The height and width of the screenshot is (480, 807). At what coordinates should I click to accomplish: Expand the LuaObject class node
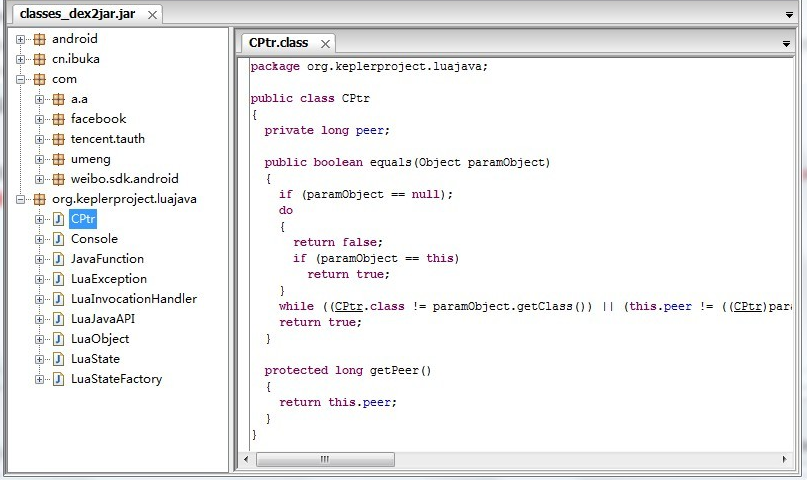(40, 339)
